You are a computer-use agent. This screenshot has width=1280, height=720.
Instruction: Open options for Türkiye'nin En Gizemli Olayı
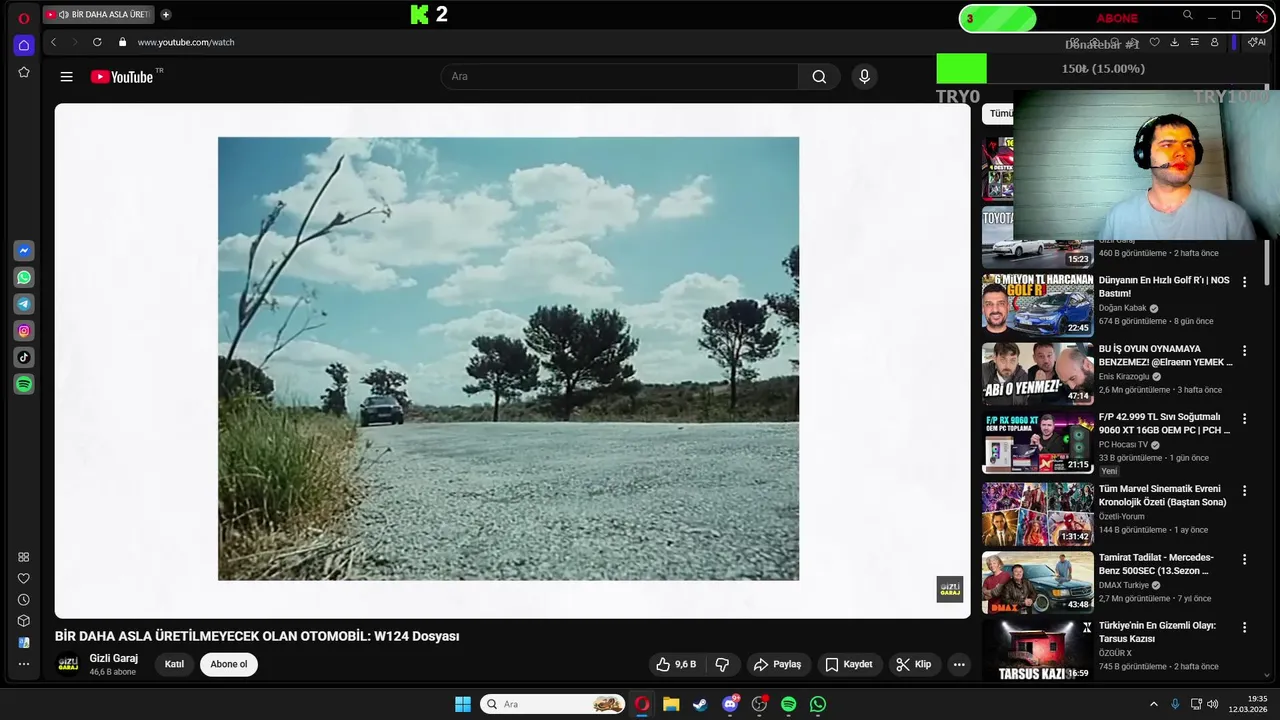point(1245,628)
